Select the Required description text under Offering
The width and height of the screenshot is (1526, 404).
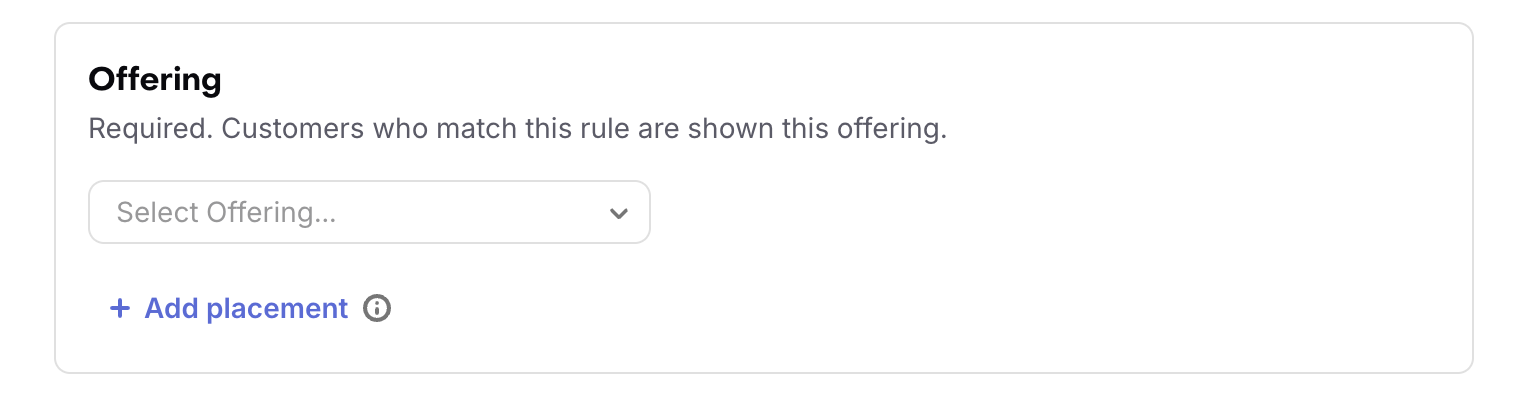click(517, 130)
